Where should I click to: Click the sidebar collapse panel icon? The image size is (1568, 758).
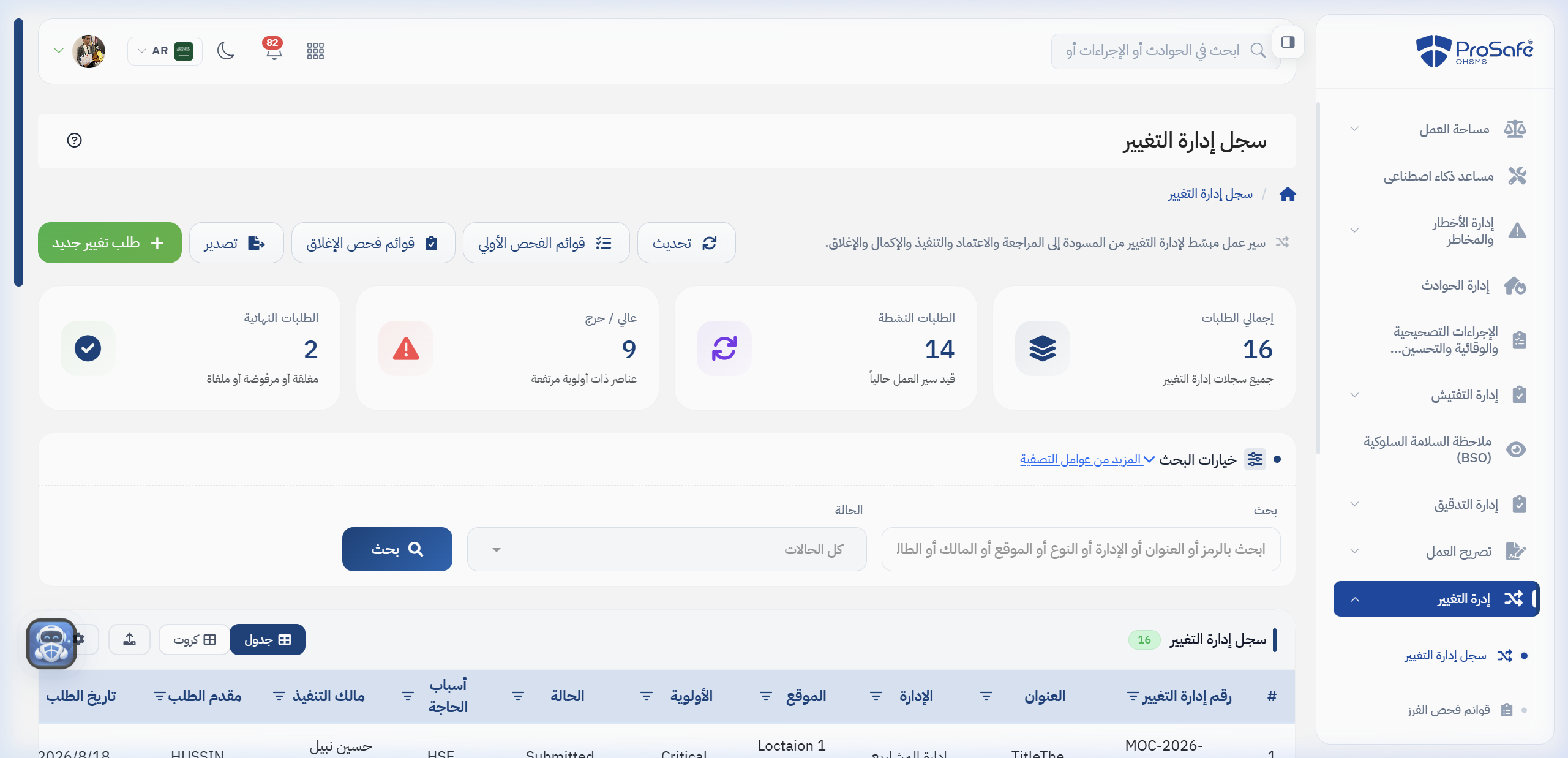[x=1288, y=42]
